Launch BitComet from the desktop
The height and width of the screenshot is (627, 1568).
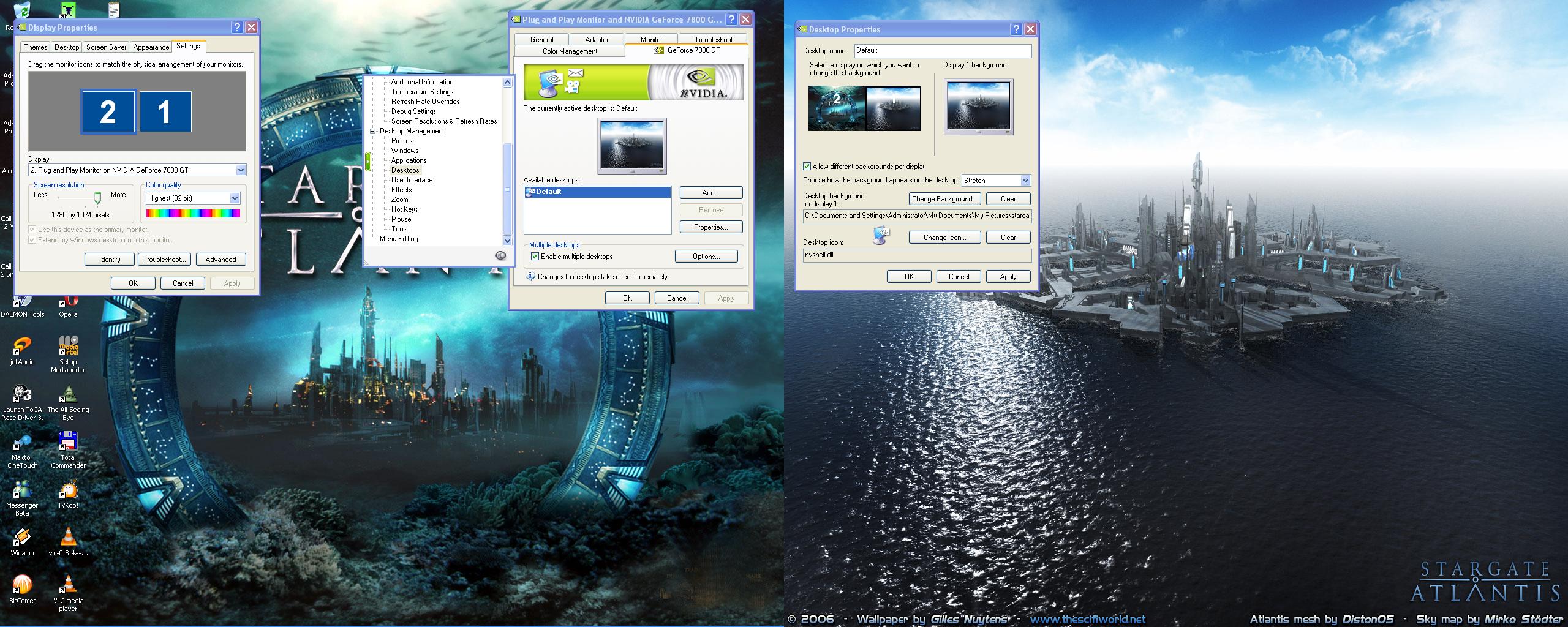tap(22, 590)
